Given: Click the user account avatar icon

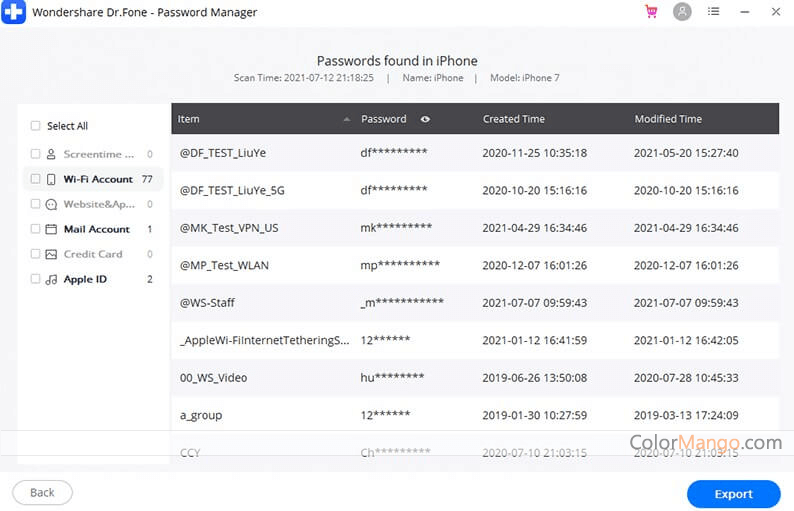Looking at the screenshot, I should (x=682, y=12).
